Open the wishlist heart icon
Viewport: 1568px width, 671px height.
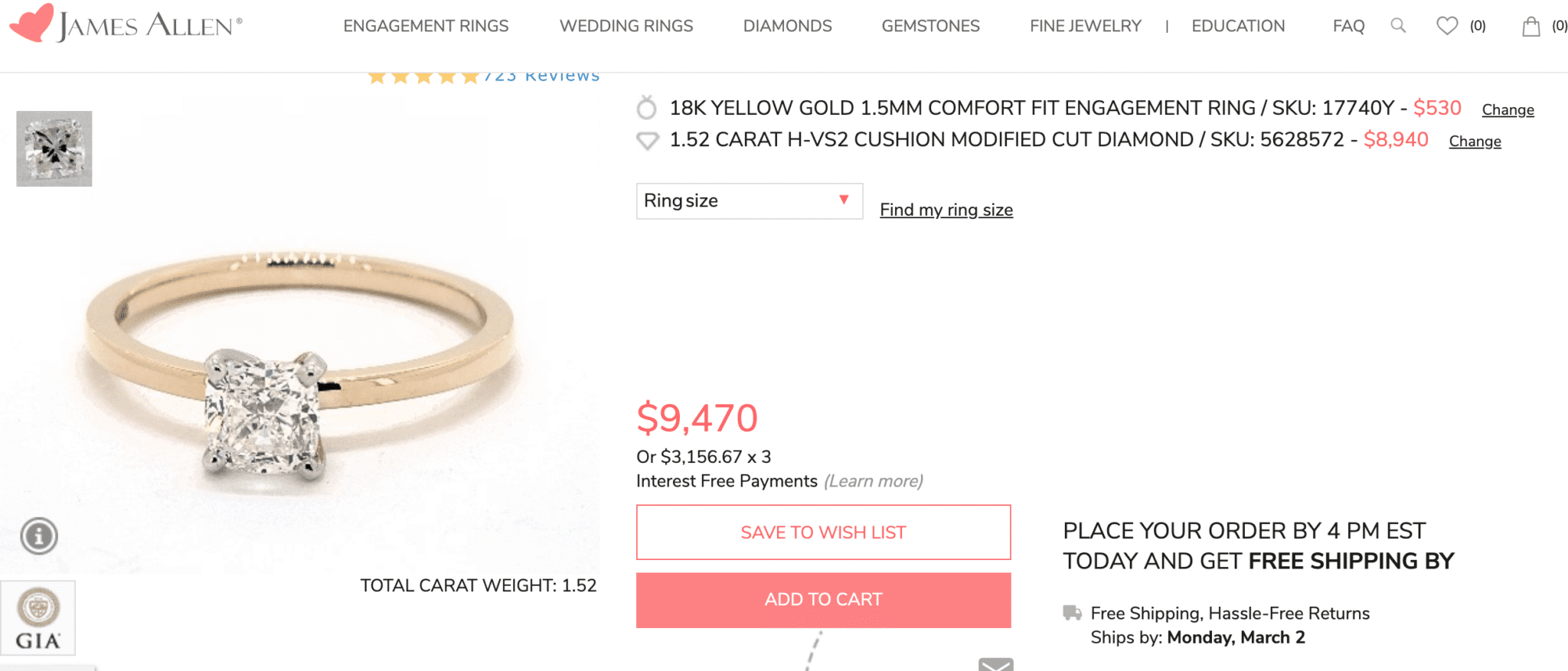[1446, 24]
